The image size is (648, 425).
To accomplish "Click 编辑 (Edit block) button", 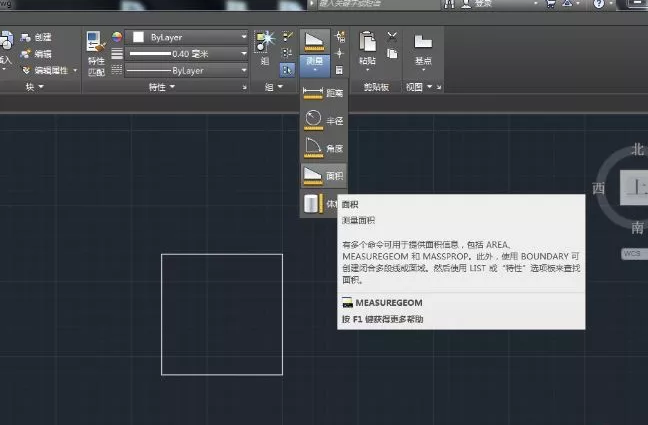I will [x=36, y=54].
